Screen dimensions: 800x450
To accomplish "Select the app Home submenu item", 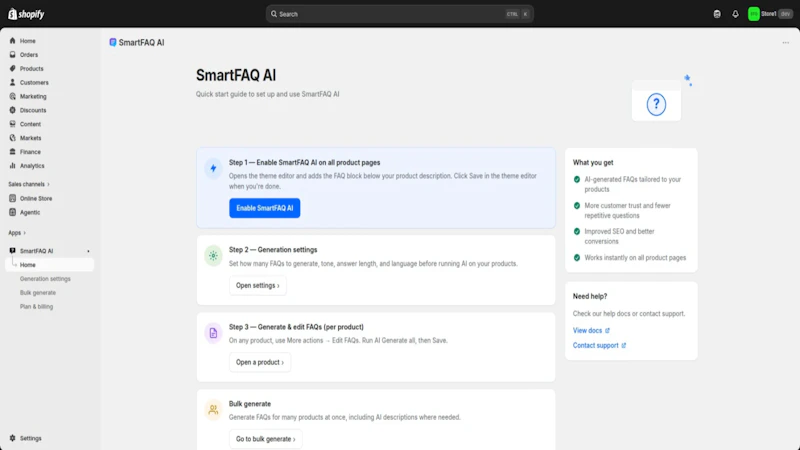I will point(49,265).
